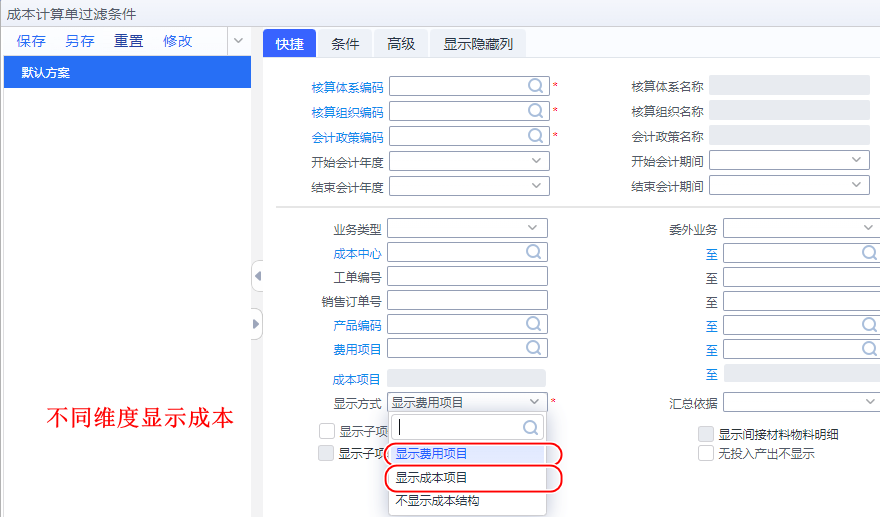
Task: Open lookup for 费用项目 field
Action: coord(535,348)
